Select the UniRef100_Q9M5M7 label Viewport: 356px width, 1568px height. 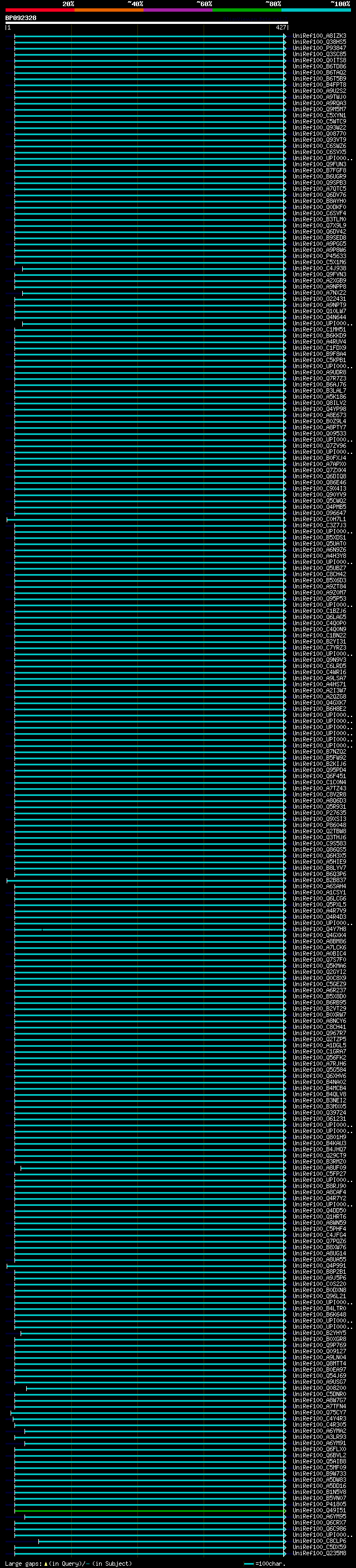point(319,110)
